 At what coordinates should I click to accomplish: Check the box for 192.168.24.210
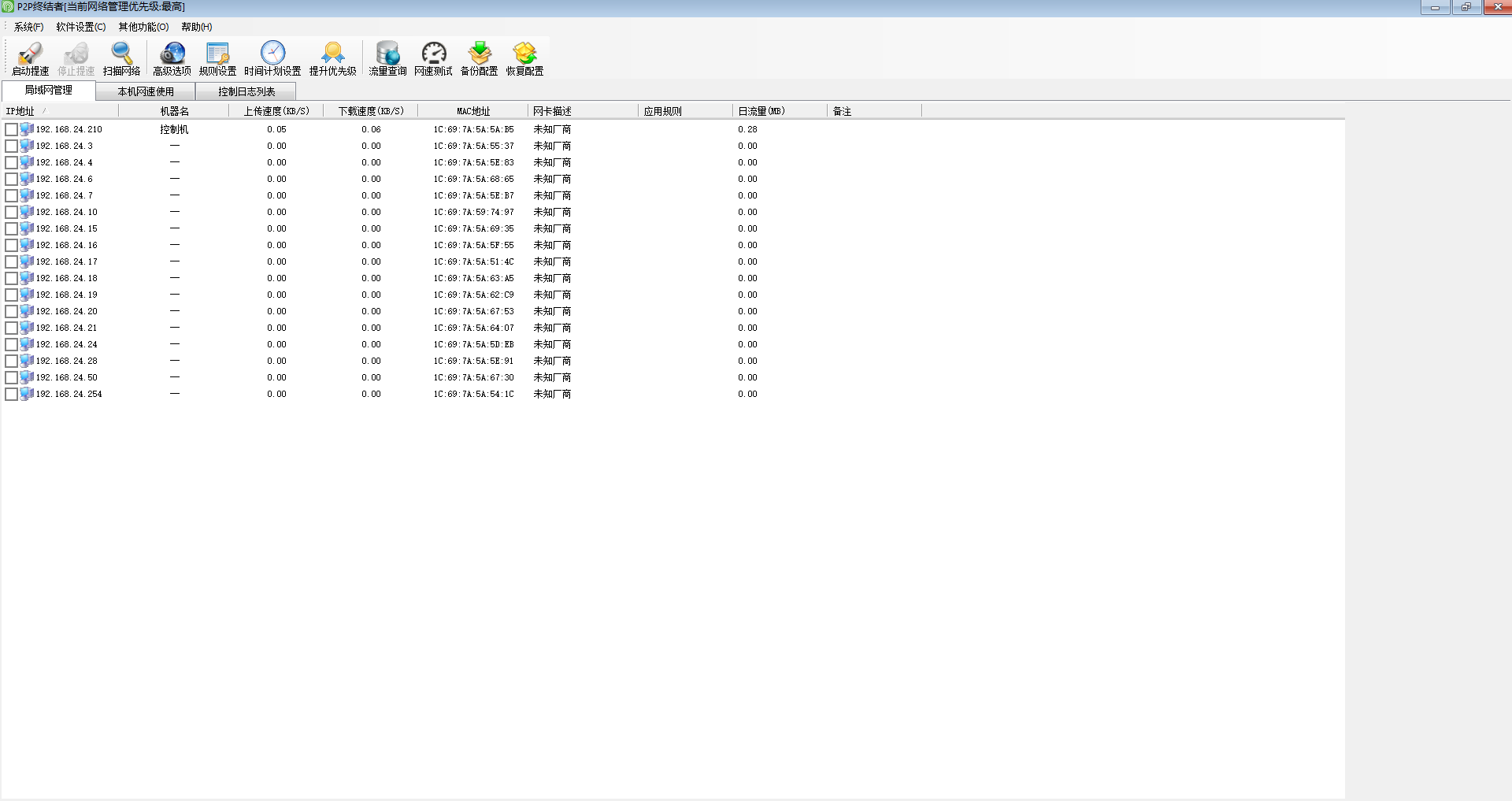pyautogui.click(x=11, y=129)
